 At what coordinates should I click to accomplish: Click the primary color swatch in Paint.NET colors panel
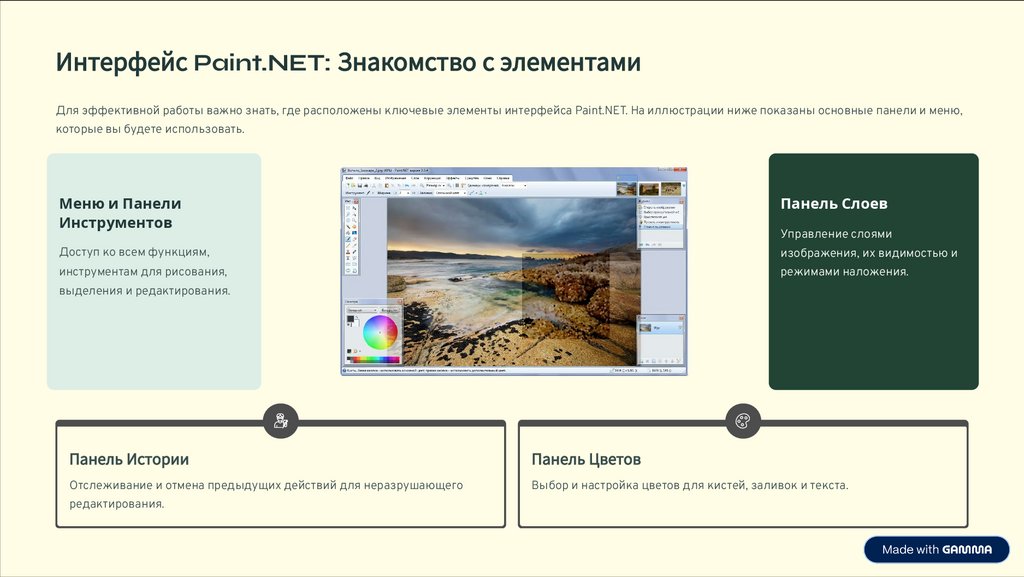(x=350, y=319)
